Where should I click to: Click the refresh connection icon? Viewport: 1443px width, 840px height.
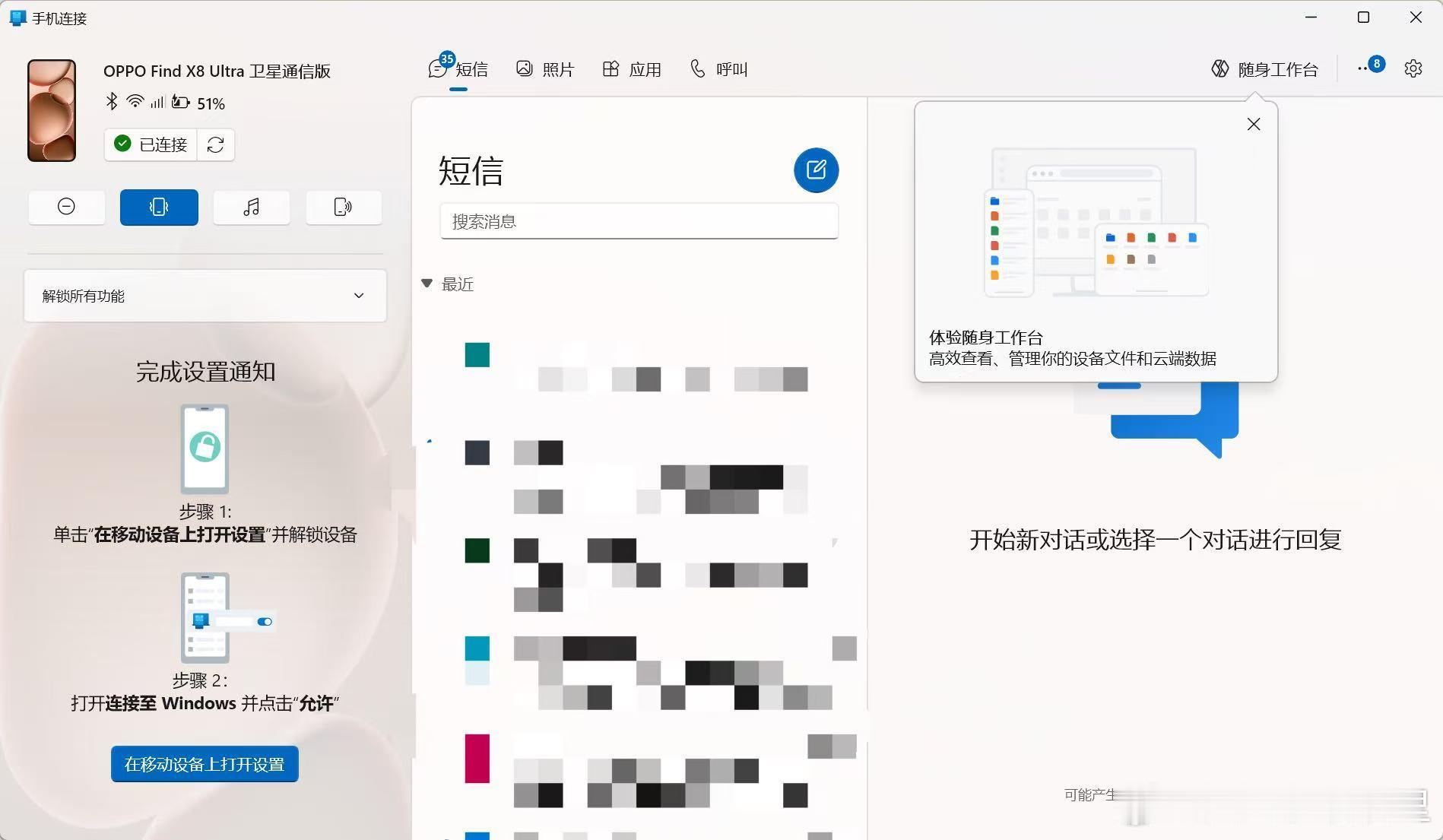pos(215,144)
